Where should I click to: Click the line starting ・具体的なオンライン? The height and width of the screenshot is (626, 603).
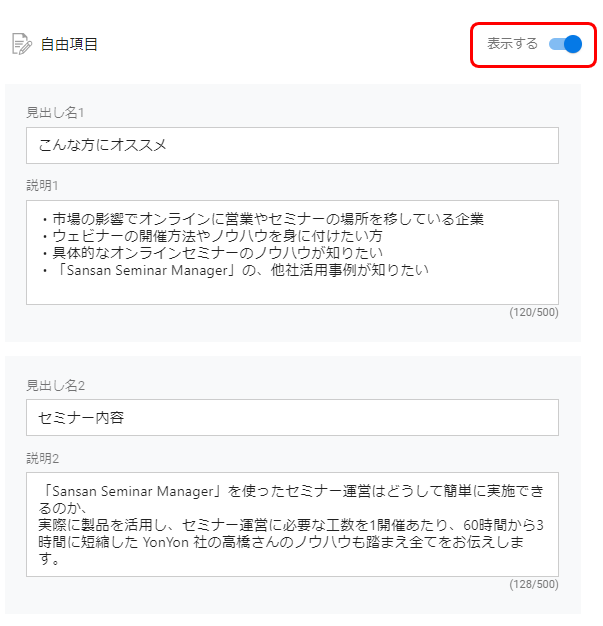pyautogui.click(x=212, y=253)
